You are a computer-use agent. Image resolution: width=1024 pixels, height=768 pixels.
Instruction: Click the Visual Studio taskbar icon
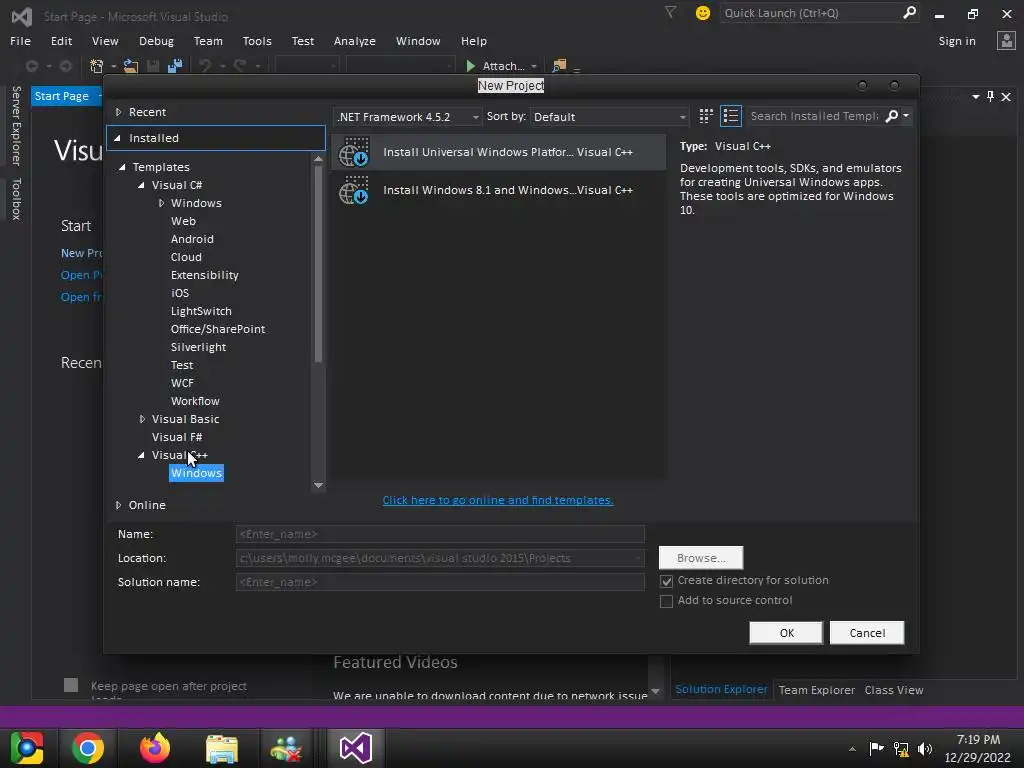(x=356, y=748)
